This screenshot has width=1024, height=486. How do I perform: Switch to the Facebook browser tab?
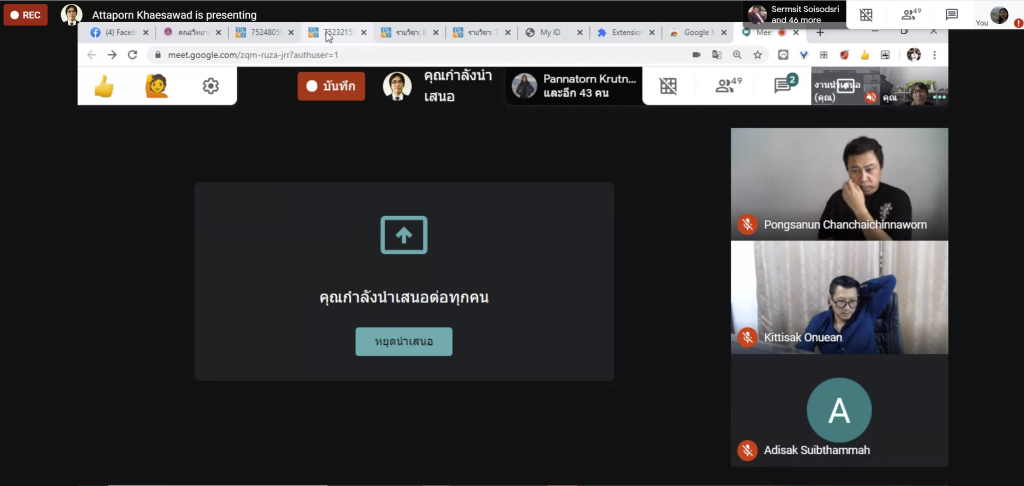coord(113,32)
